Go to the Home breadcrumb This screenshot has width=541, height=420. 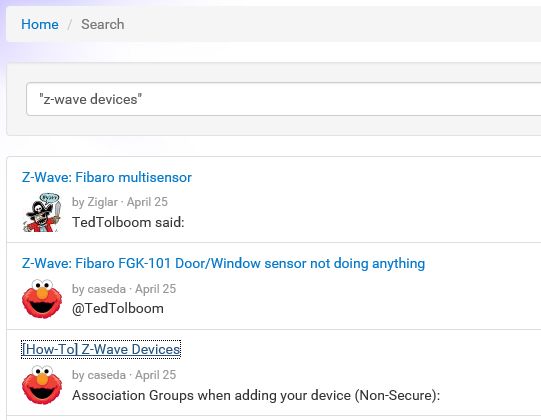(x=40, y=25)
